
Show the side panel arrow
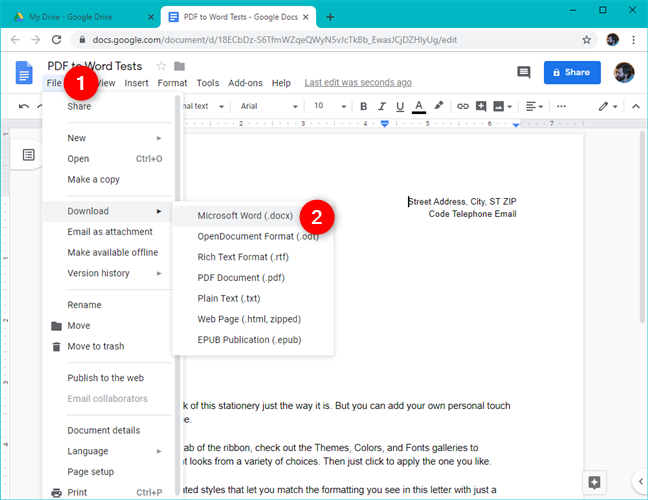click(641, 481)
